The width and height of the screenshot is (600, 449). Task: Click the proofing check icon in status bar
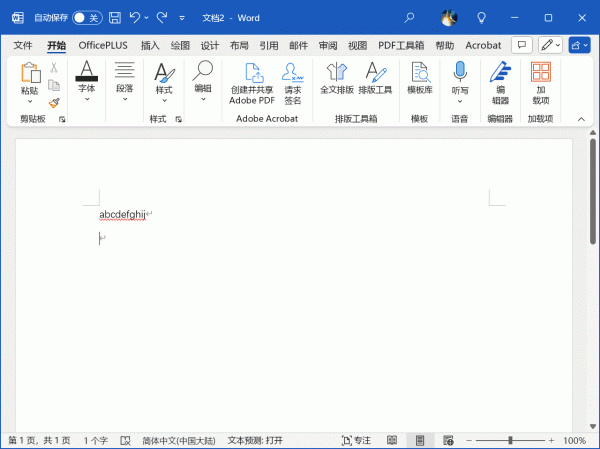point(125,441)
